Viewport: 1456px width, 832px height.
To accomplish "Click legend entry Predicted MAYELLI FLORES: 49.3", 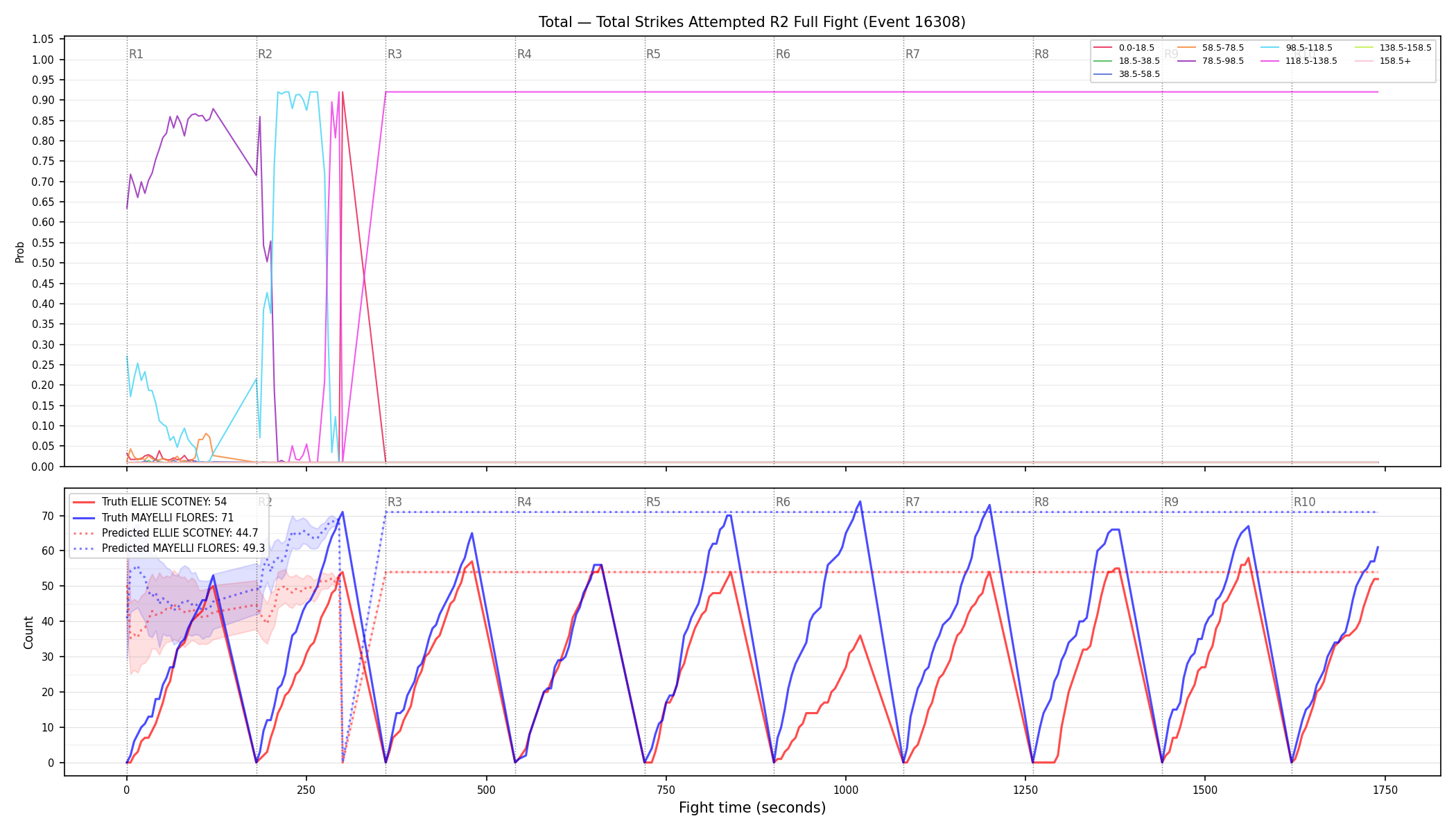I will [168, 548].
